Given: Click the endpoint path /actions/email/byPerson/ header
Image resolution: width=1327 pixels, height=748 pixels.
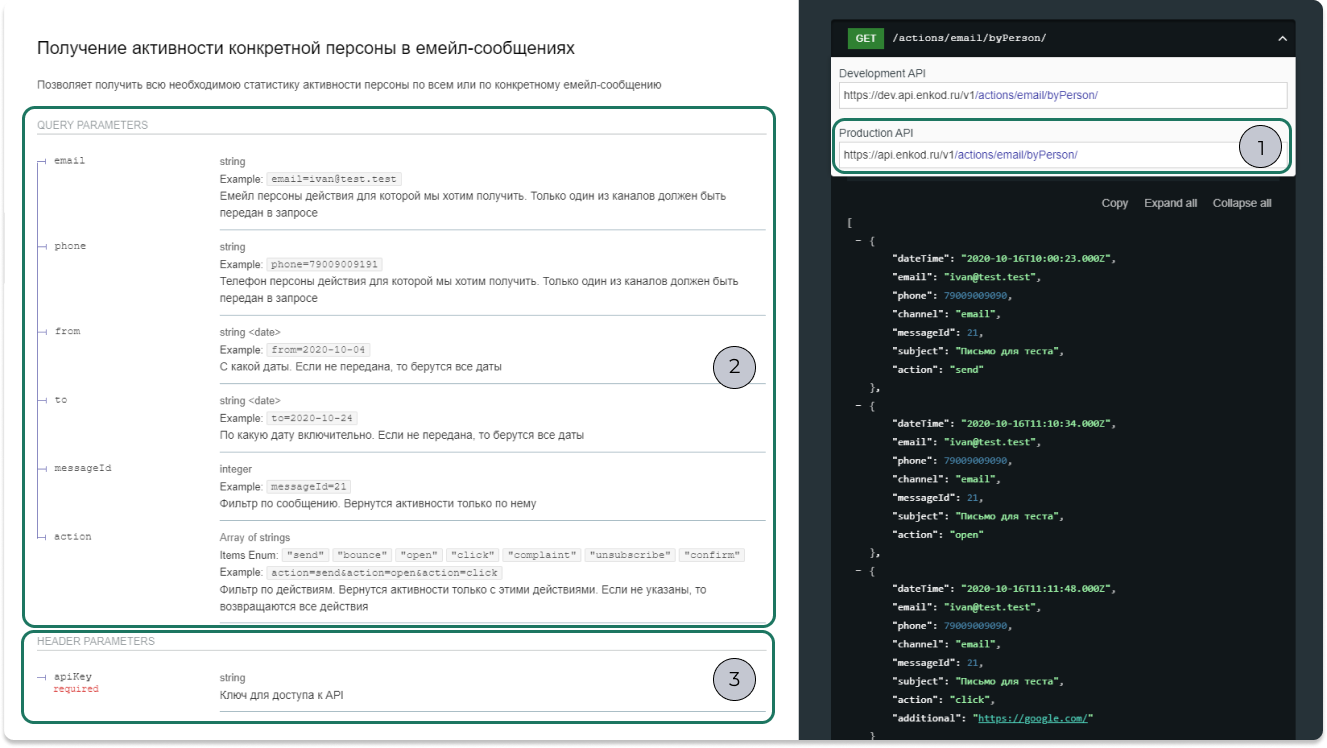Looking at the screenshot, I should click(969, 39).
